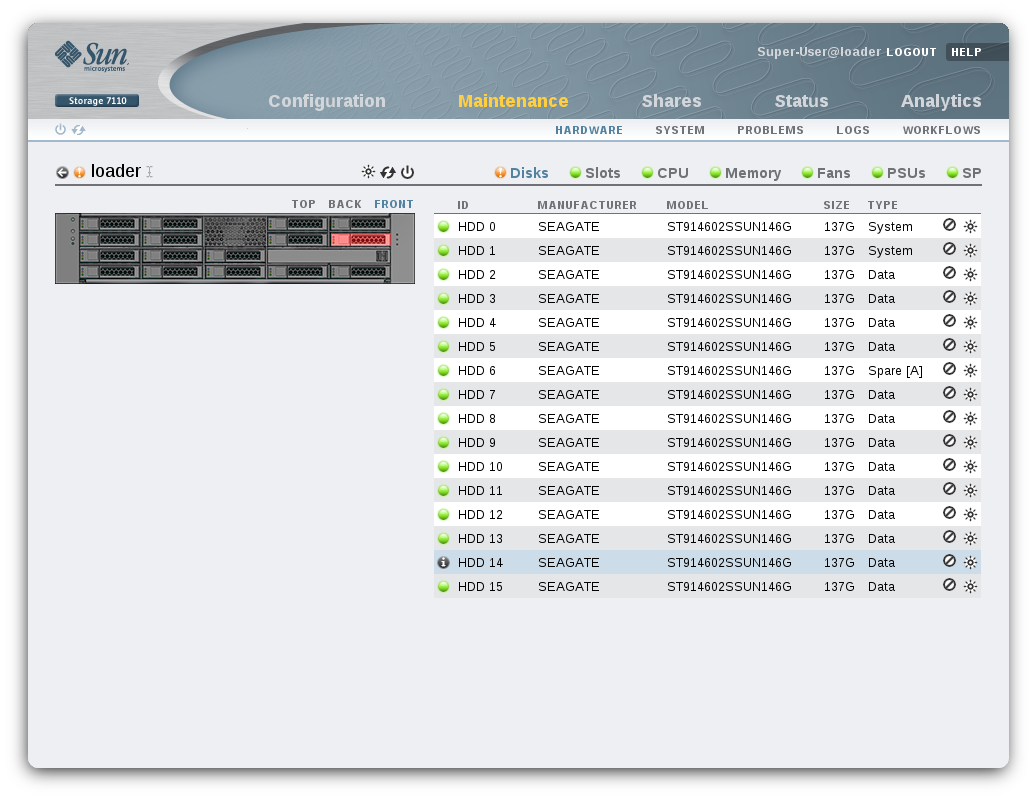Click the chassis restart icon next to loader

(x=388, y=173)
